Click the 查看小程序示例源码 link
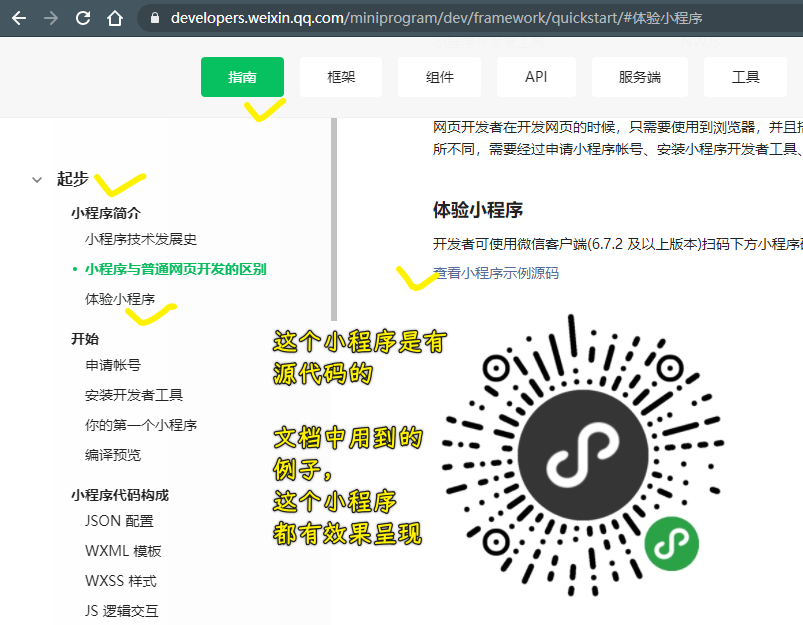The height and width of the screenshot is (625, 803). (x=496, y=273)
